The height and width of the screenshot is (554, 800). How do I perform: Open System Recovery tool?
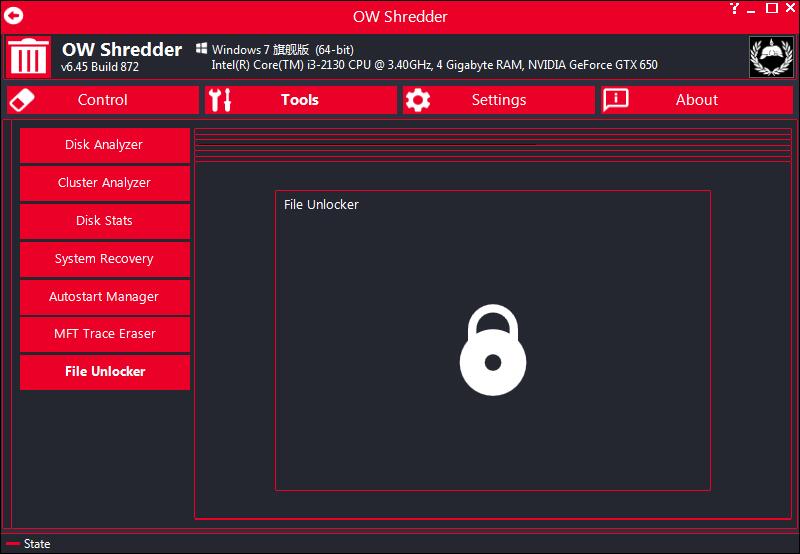coord(105,259)
